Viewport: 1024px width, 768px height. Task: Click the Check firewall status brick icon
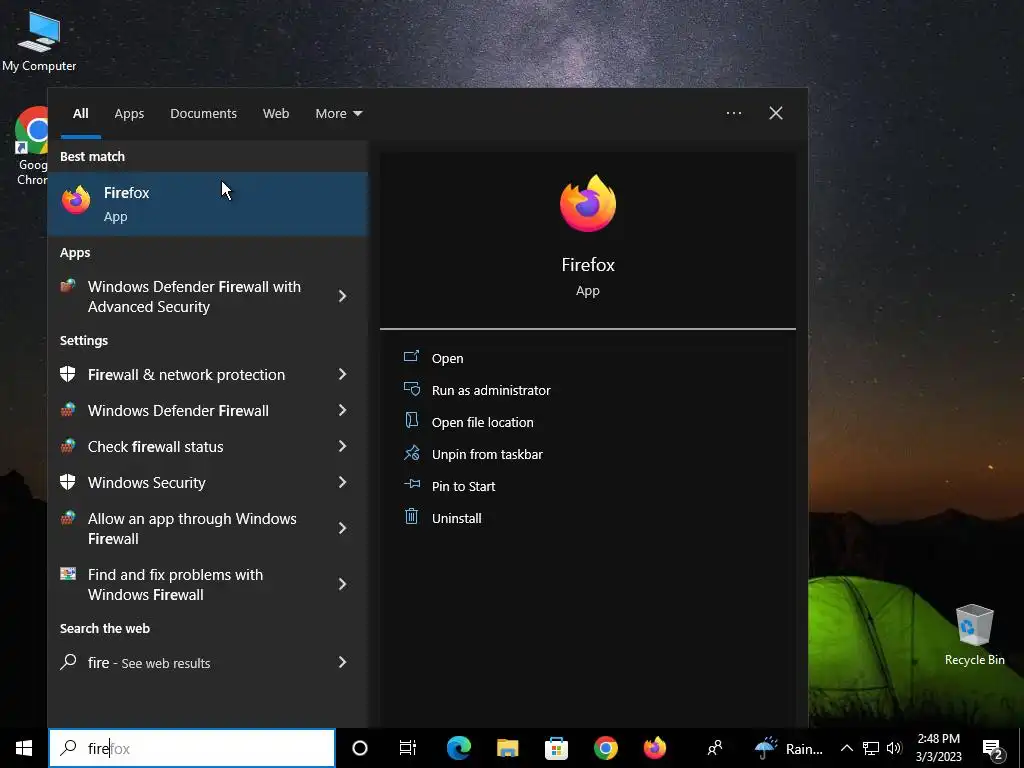coord(68,445)
